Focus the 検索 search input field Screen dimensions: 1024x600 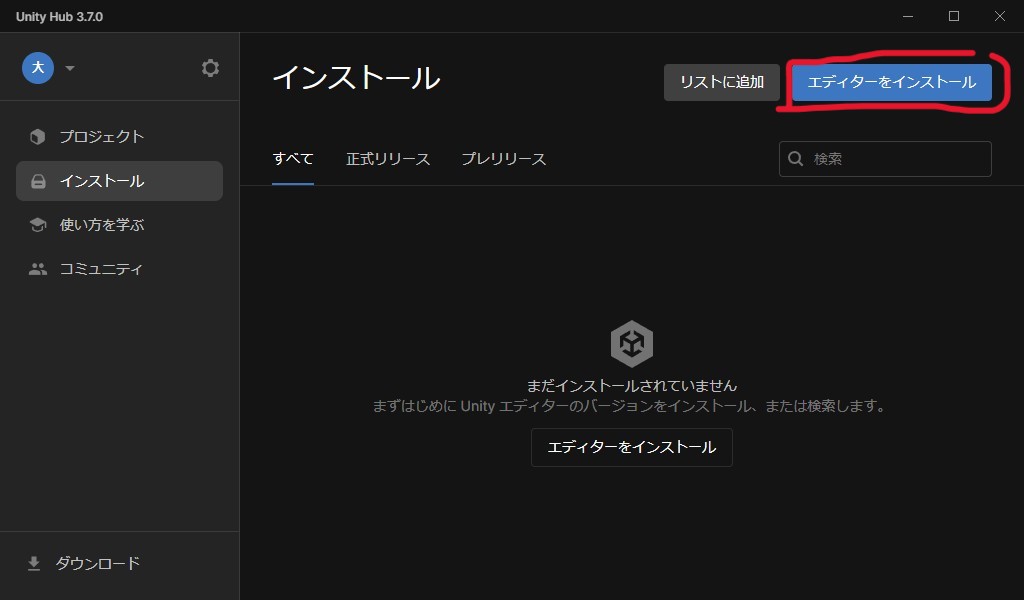pyautogui.click(x=897, y=159)
